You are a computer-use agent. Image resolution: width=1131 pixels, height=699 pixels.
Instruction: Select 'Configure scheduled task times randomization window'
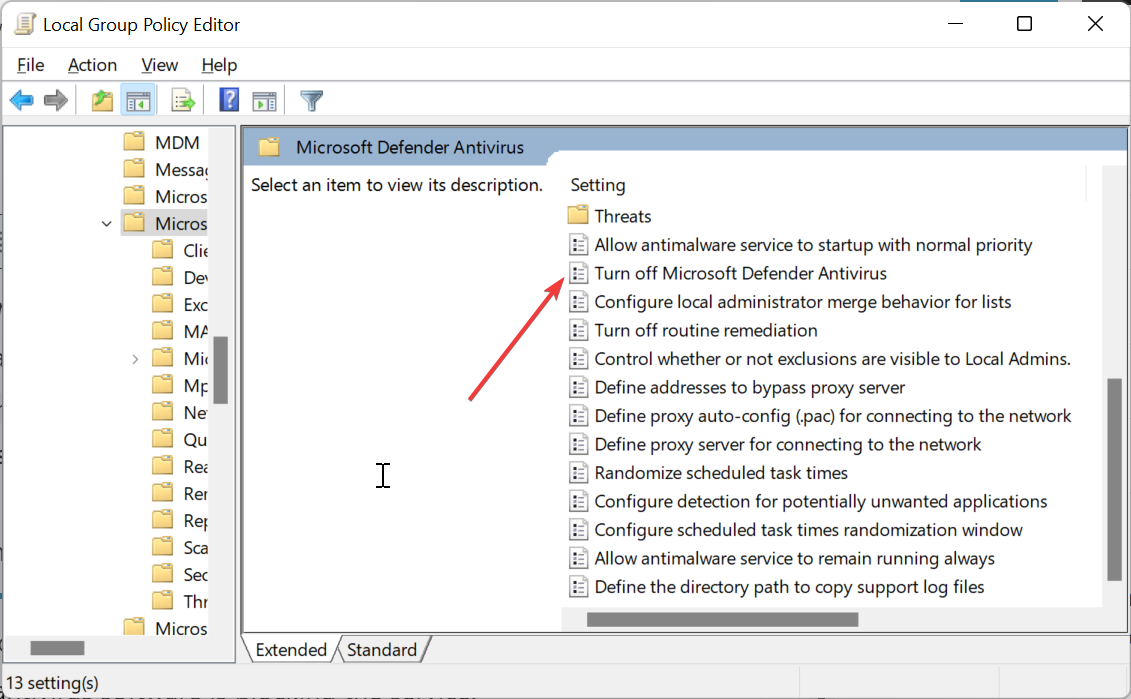(x=809, y=529)
